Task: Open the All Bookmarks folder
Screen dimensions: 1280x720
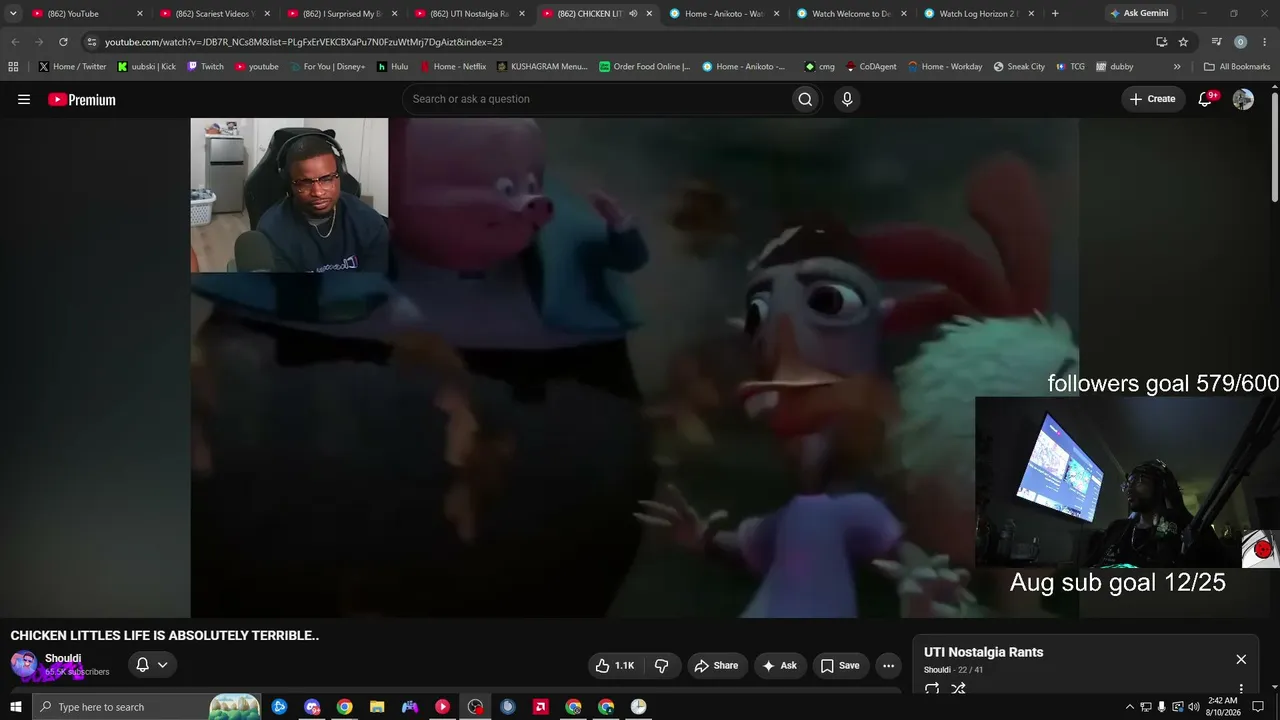Action: point(1237,67)
